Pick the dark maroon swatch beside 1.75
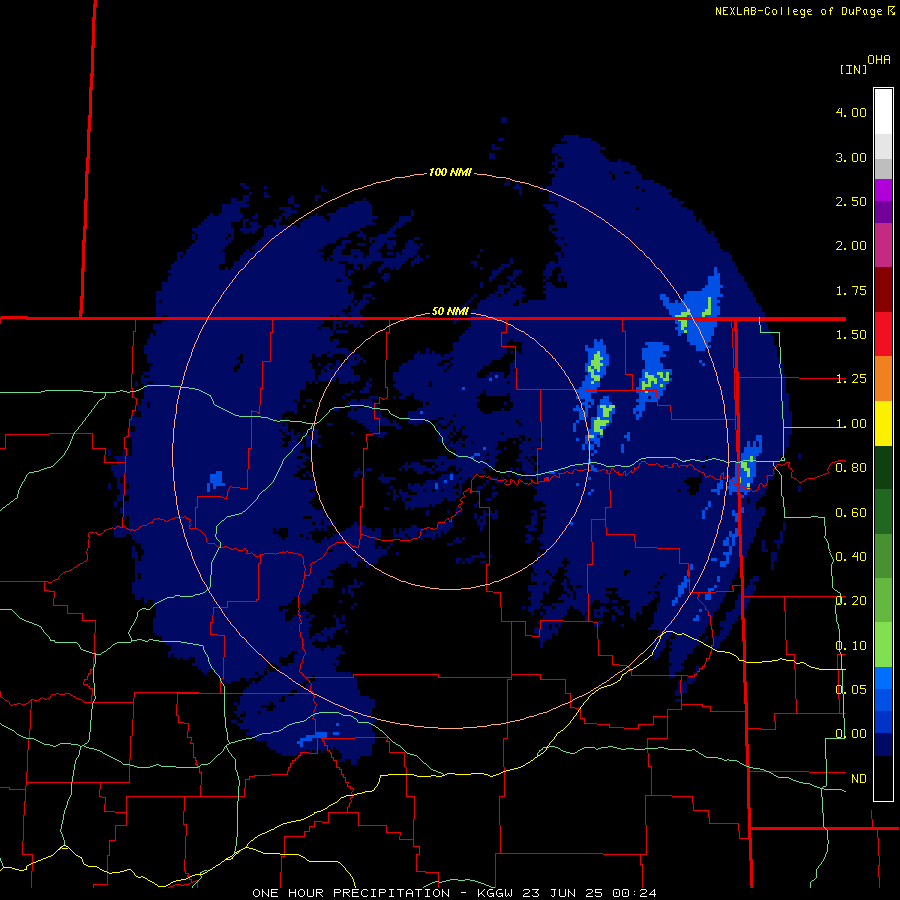 point(883,290)
